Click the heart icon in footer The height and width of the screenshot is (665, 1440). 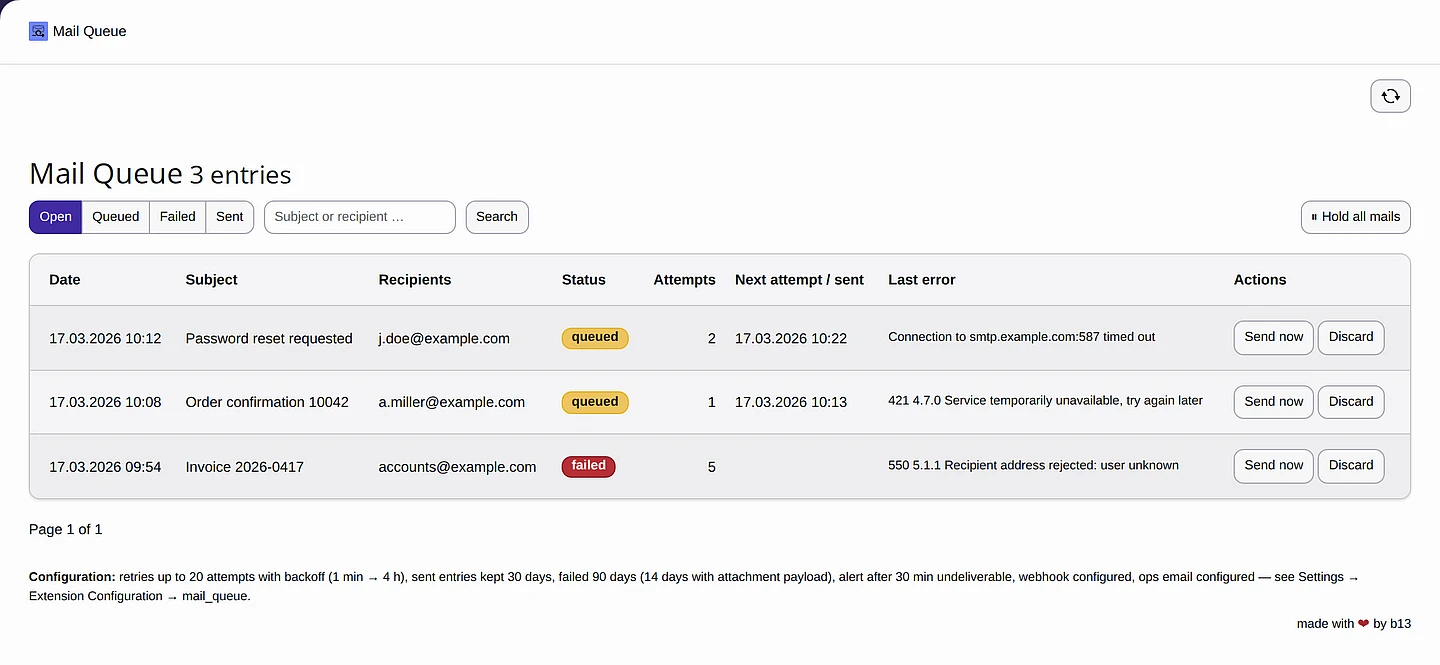tap(1363, 623)
